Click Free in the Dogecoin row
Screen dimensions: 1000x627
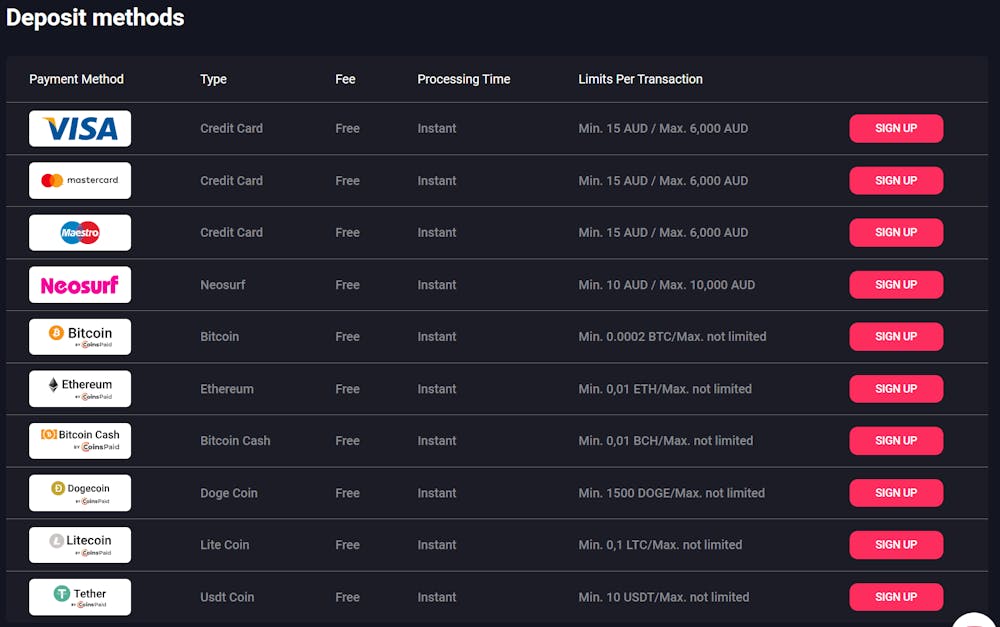[x=348, y=493]
